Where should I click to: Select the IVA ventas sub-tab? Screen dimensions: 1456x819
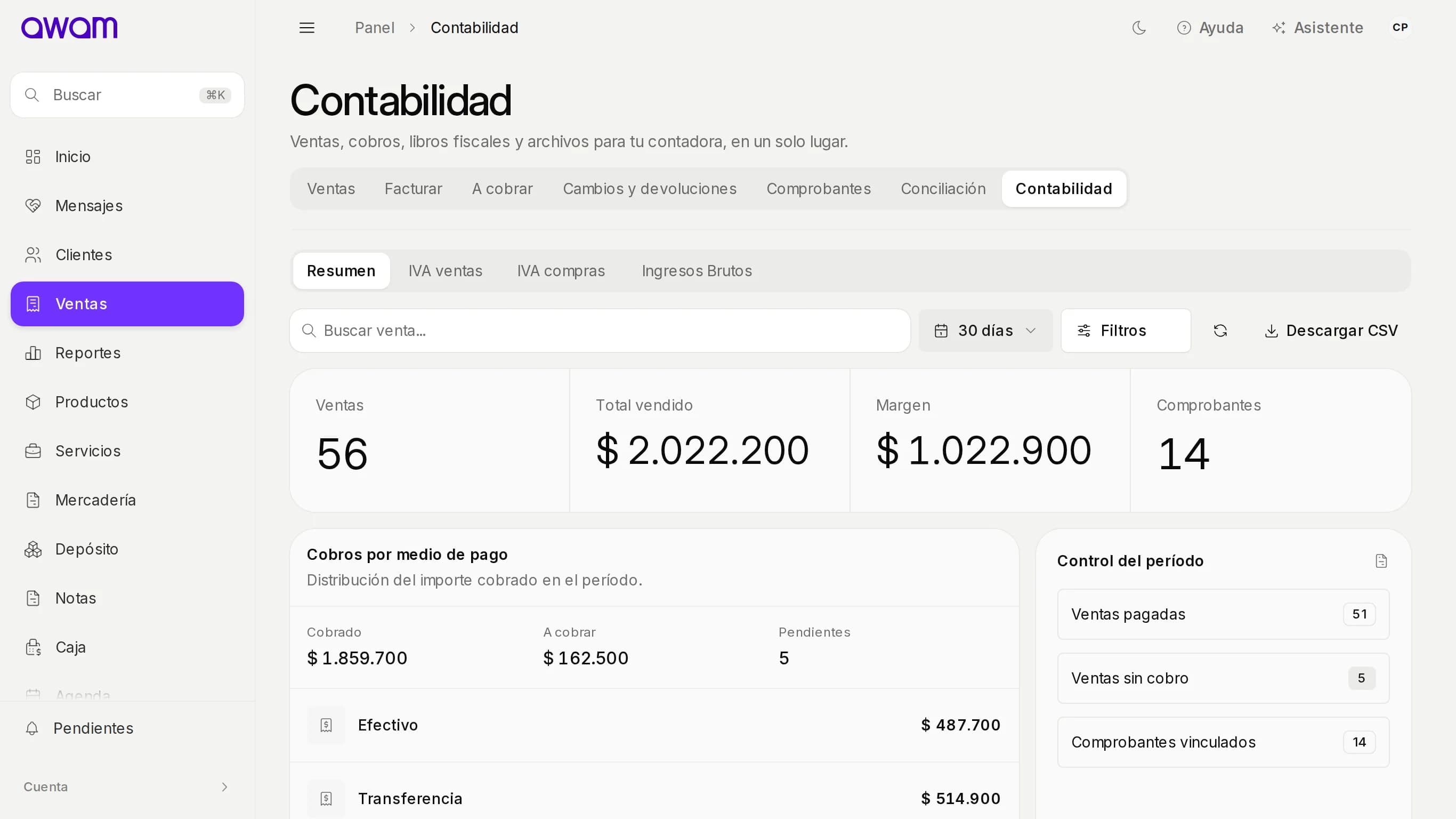tap(446, 271)
